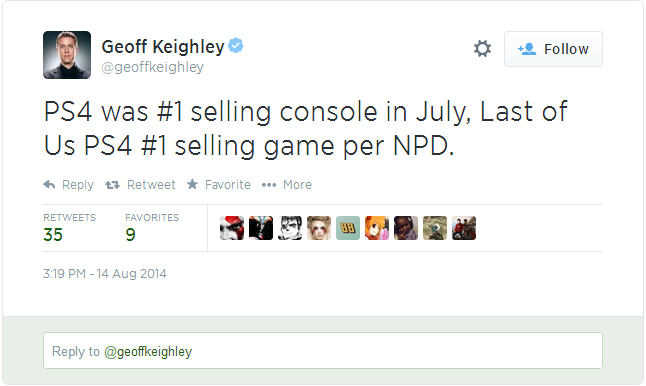Open the orange-haired anime avatar

[x=377, y=228]
